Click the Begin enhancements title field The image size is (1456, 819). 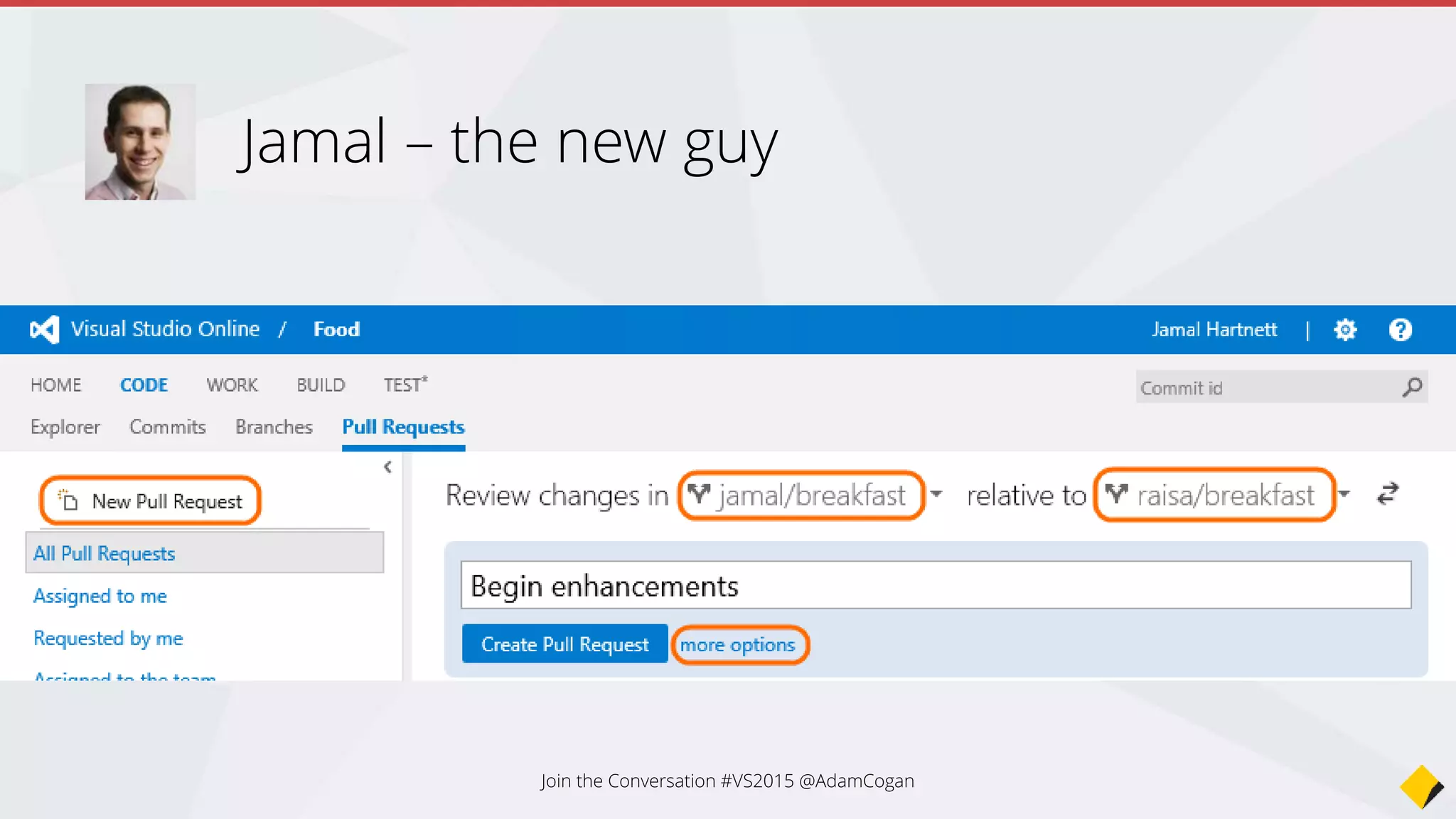tap(936, 585)
